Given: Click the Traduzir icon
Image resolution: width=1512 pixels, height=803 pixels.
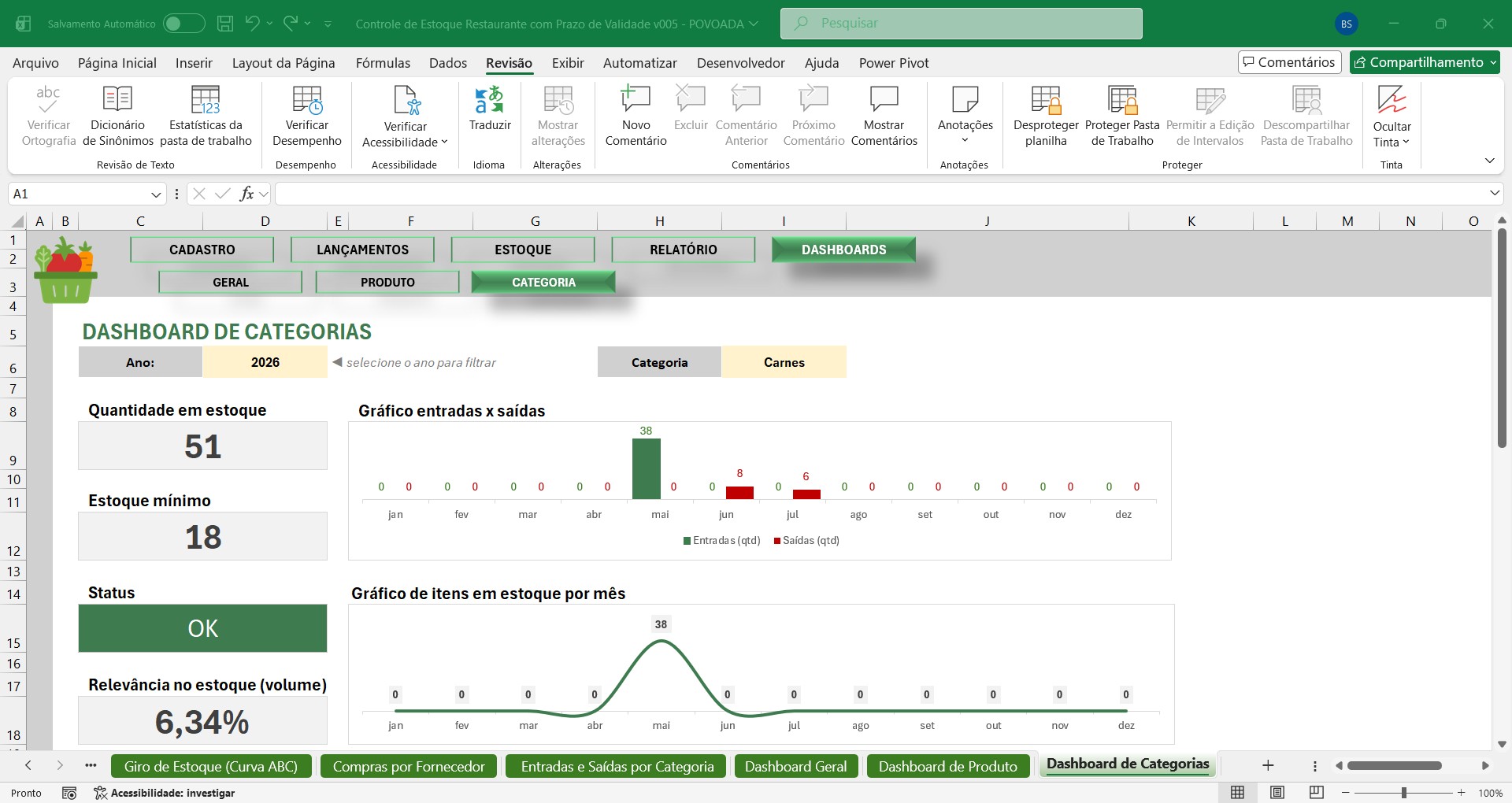Looking at the screenshot, I should 489,99.
